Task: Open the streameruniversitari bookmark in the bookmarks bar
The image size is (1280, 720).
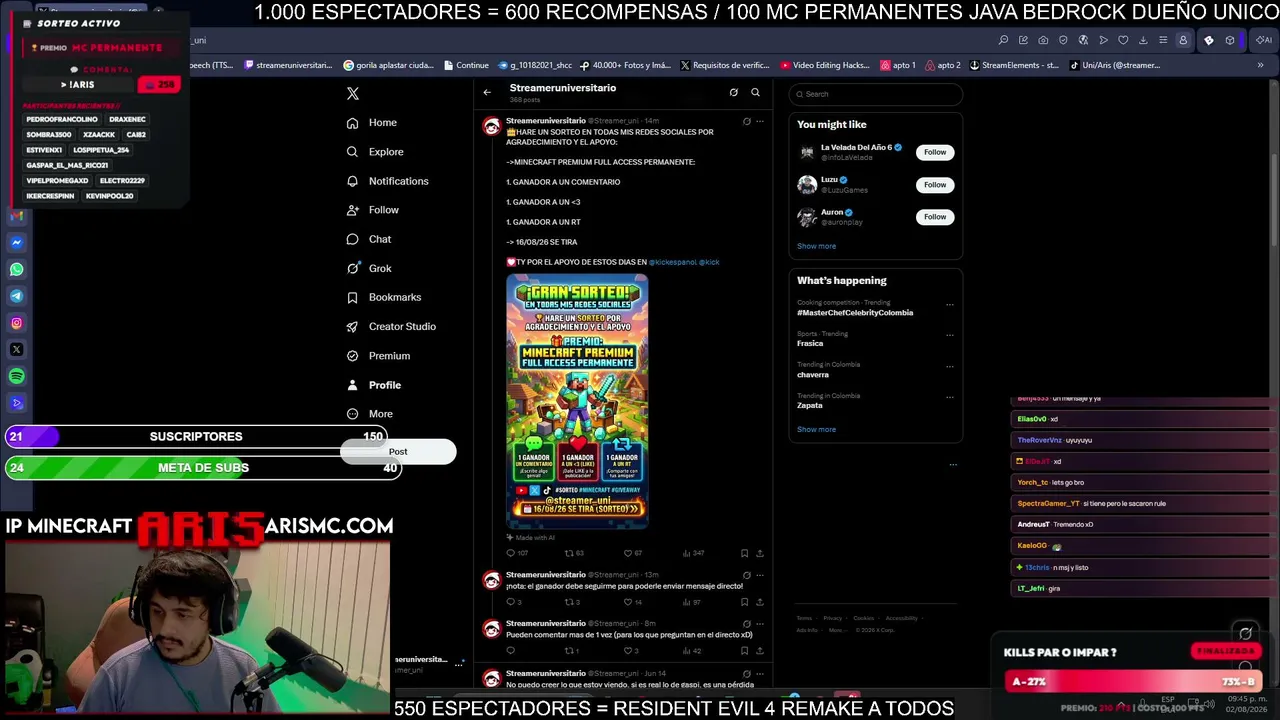Action: tap(288, 65)
